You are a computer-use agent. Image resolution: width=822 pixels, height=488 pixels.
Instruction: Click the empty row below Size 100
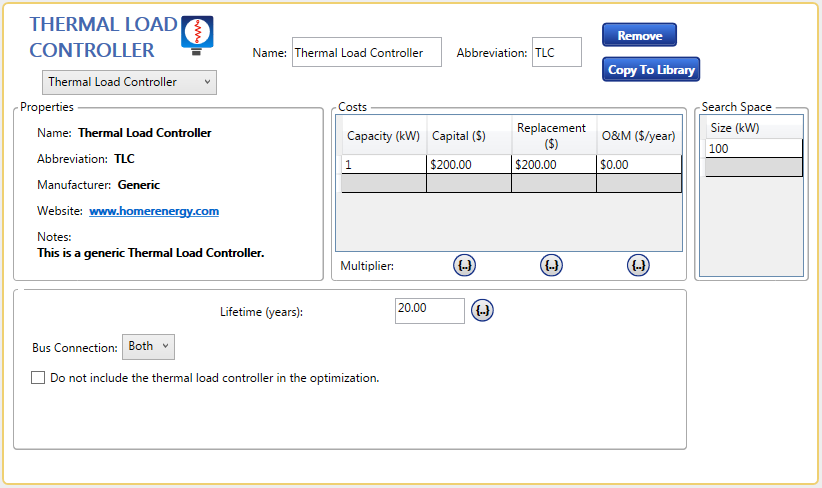(x=753, y=167)
